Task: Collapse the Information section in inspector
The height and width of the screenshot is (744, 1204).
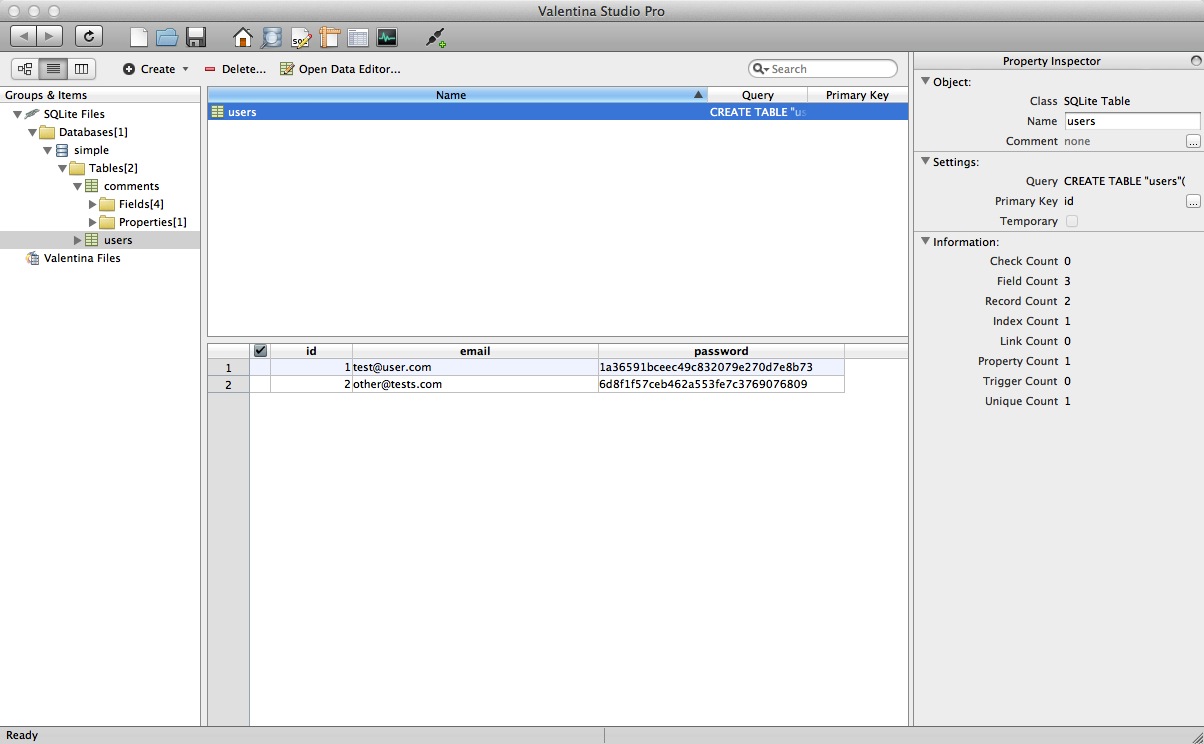Action: point(925,241)
